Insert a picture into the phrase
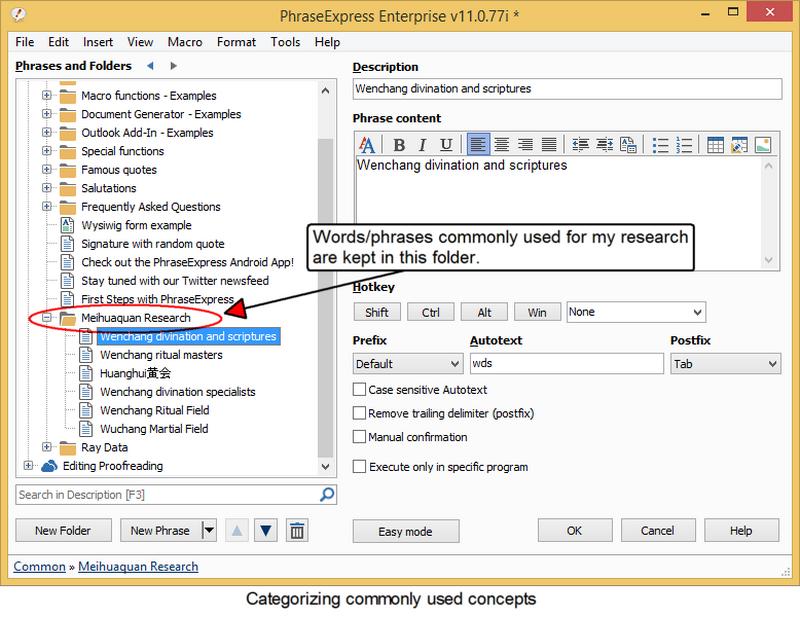 click(x=763, y=145)
